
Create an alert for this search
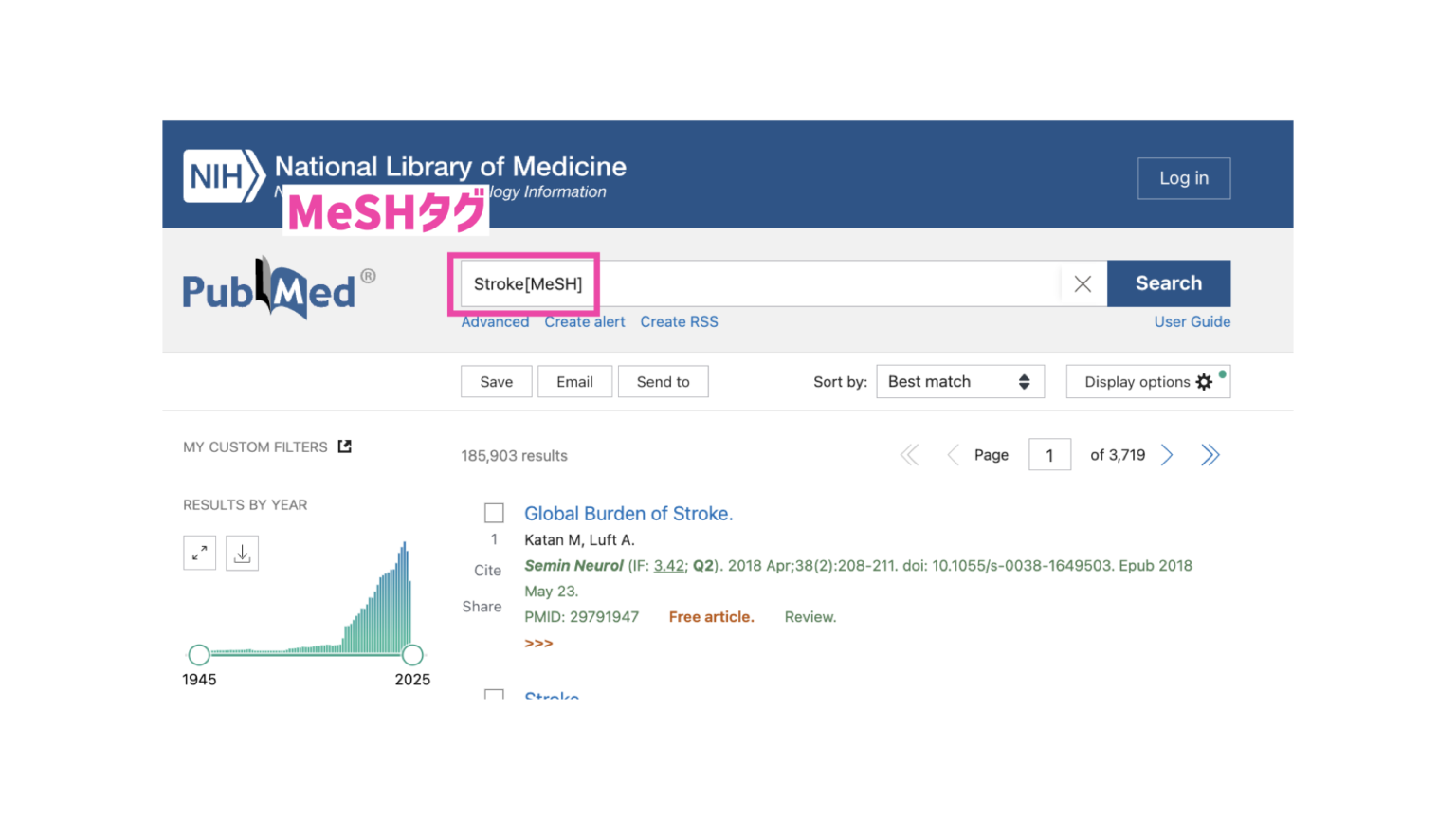pyautogui.click(x=584, y=321)
